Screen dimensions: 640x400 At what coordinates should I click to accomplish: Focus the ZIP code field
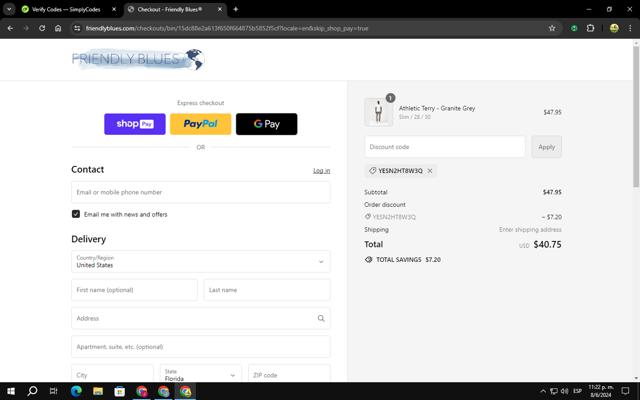click(x=289, y=373)
